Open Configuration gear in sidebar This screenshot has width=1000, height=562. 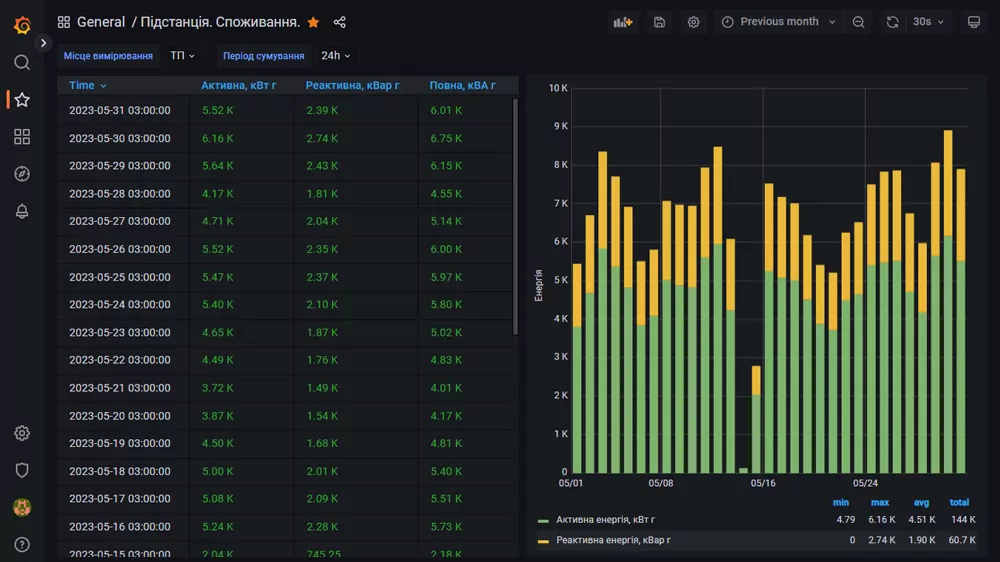pyautogui.click(x=22, y=433)
